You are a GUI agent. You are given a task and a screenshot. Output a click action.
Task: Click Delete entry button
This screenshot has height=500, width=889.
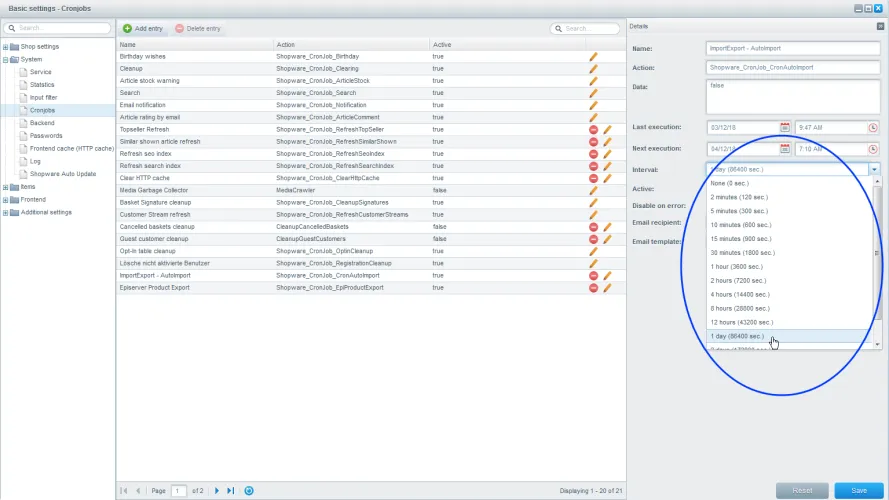coord(197,28)
